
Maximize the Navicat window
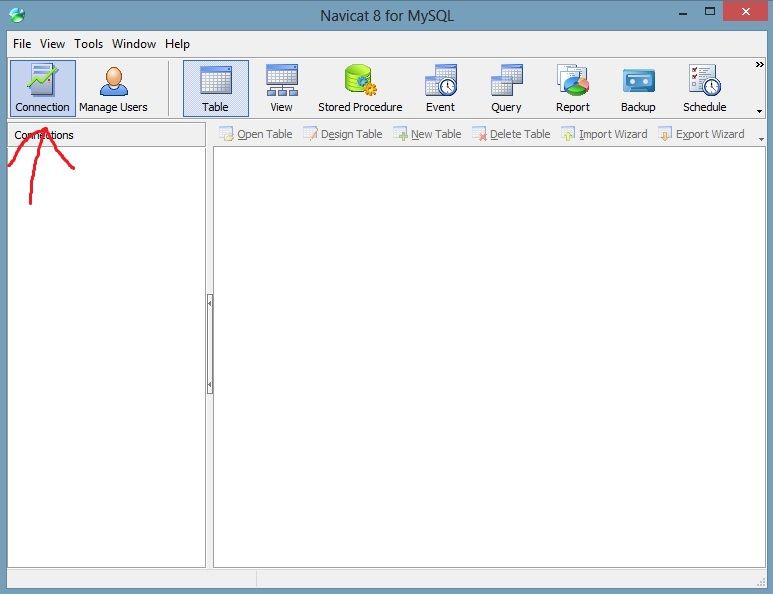pyautogui.click(x=710, y=12)
